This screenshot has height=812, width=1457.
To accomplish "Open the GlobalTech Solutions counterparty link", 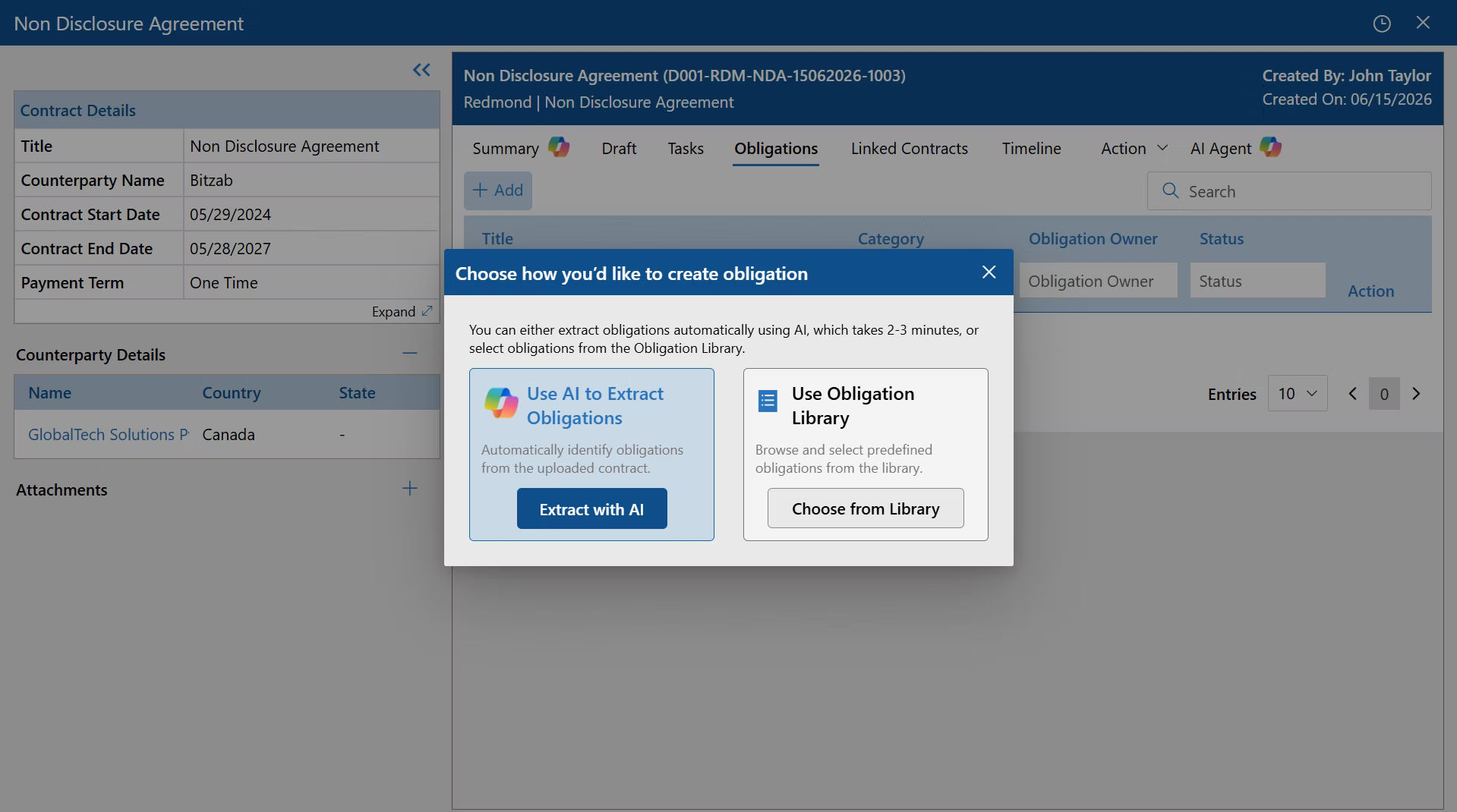I will [x=109, y=435].
